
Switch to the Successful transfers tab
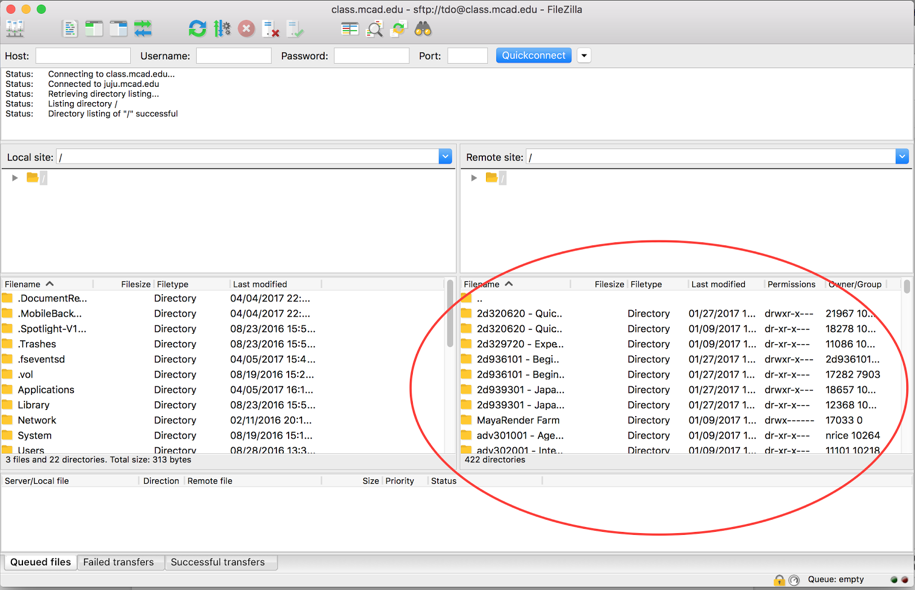pyautogui.click(x=221, y=562)
